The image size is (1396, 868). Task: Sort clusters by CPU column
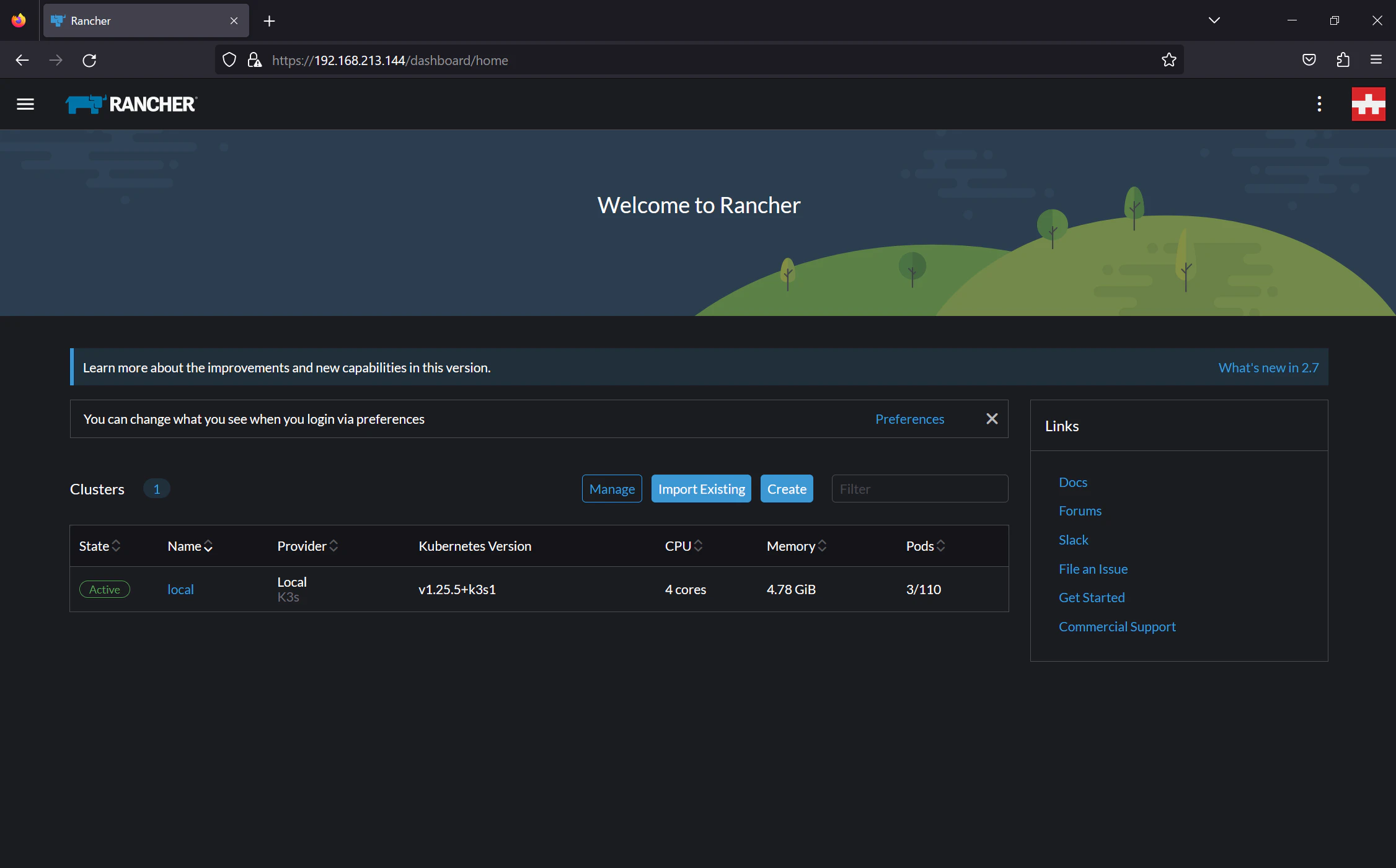[x=684, y=546]
